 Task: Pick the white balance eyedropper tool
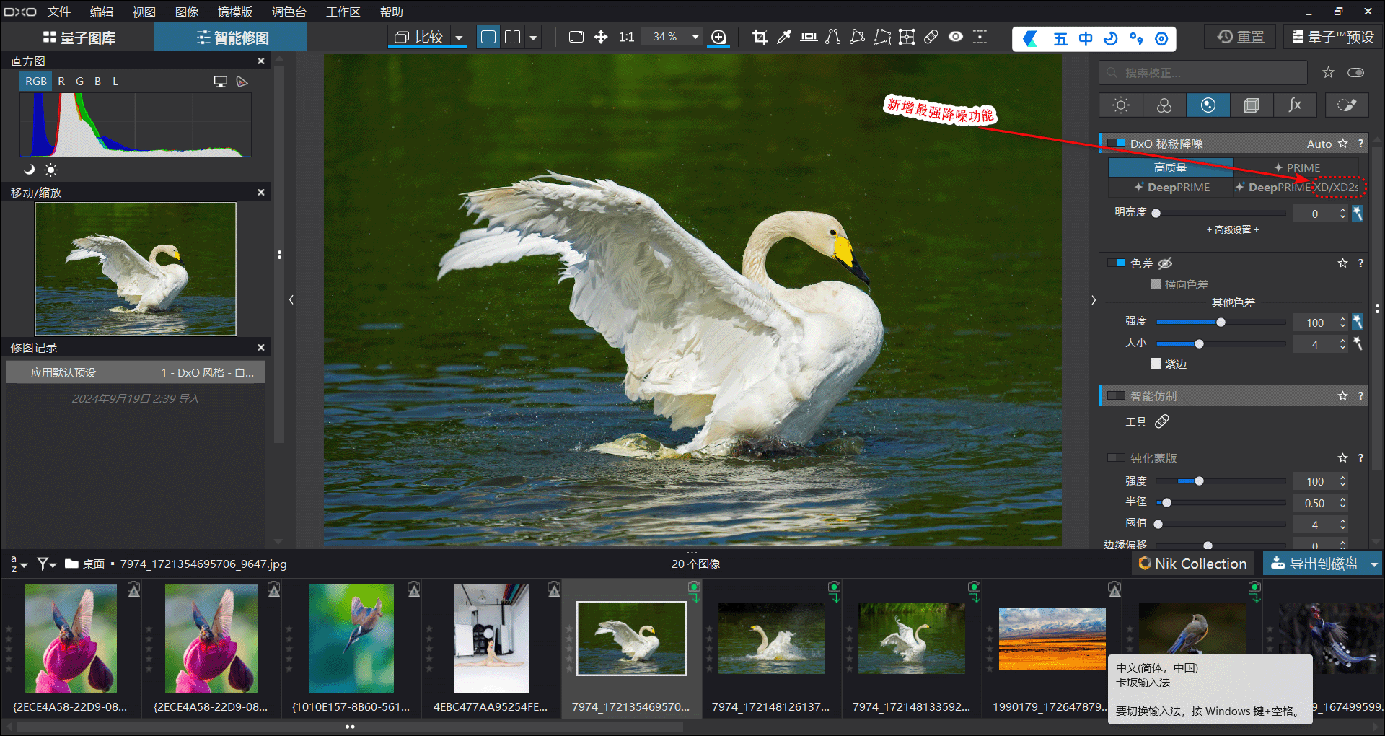click(785, 37)
